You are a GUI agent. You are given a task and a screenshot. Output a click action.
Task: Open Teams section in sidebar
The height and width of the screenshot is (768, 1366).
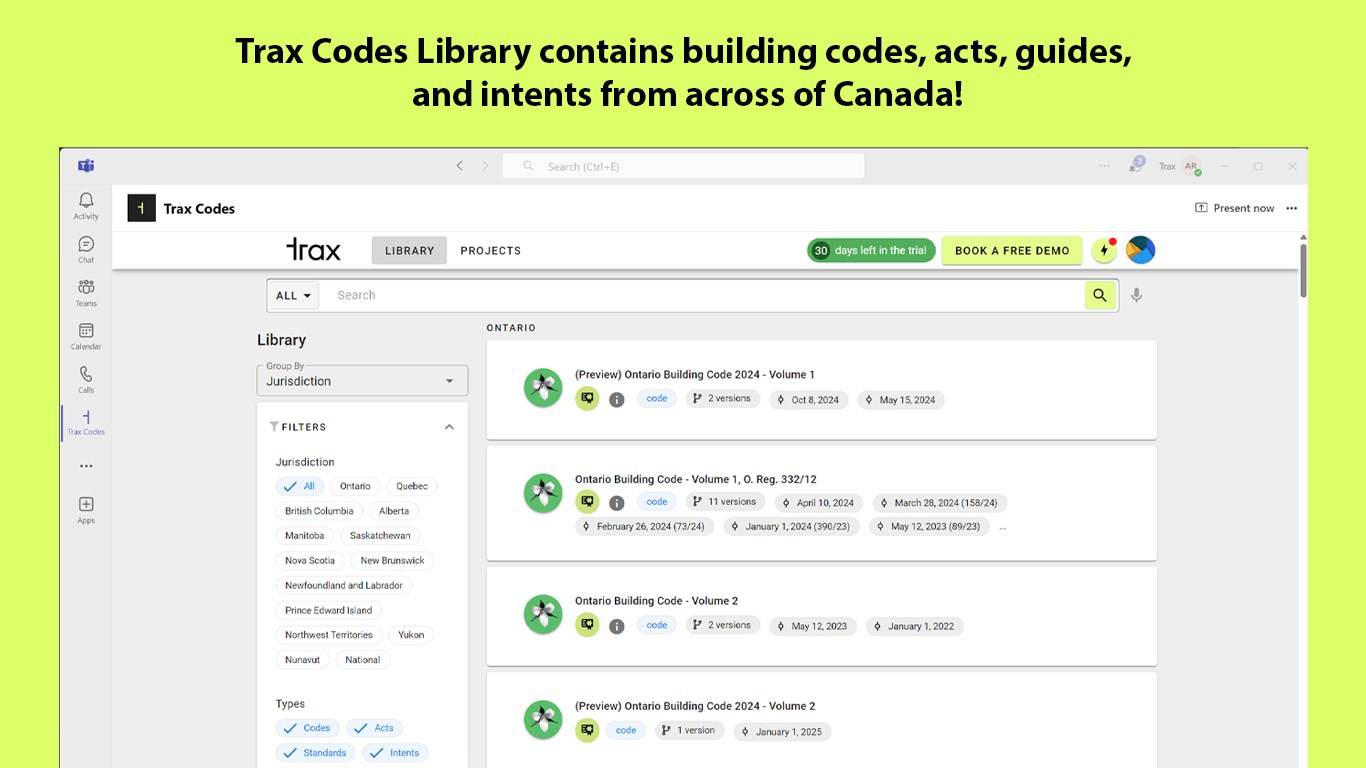click(x=86, y=293)
